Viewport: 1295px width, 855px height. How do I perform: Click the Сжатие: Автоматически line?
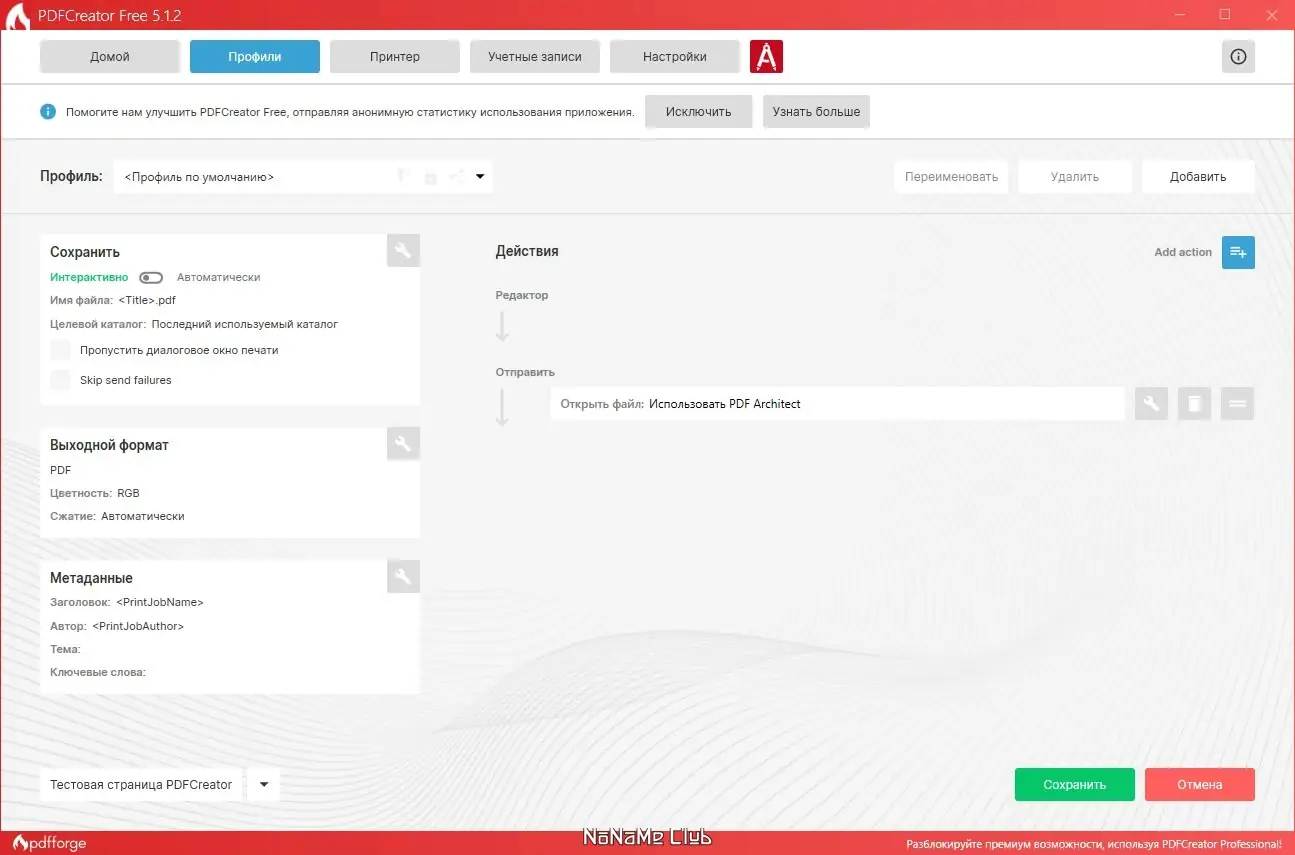(117, 517)
